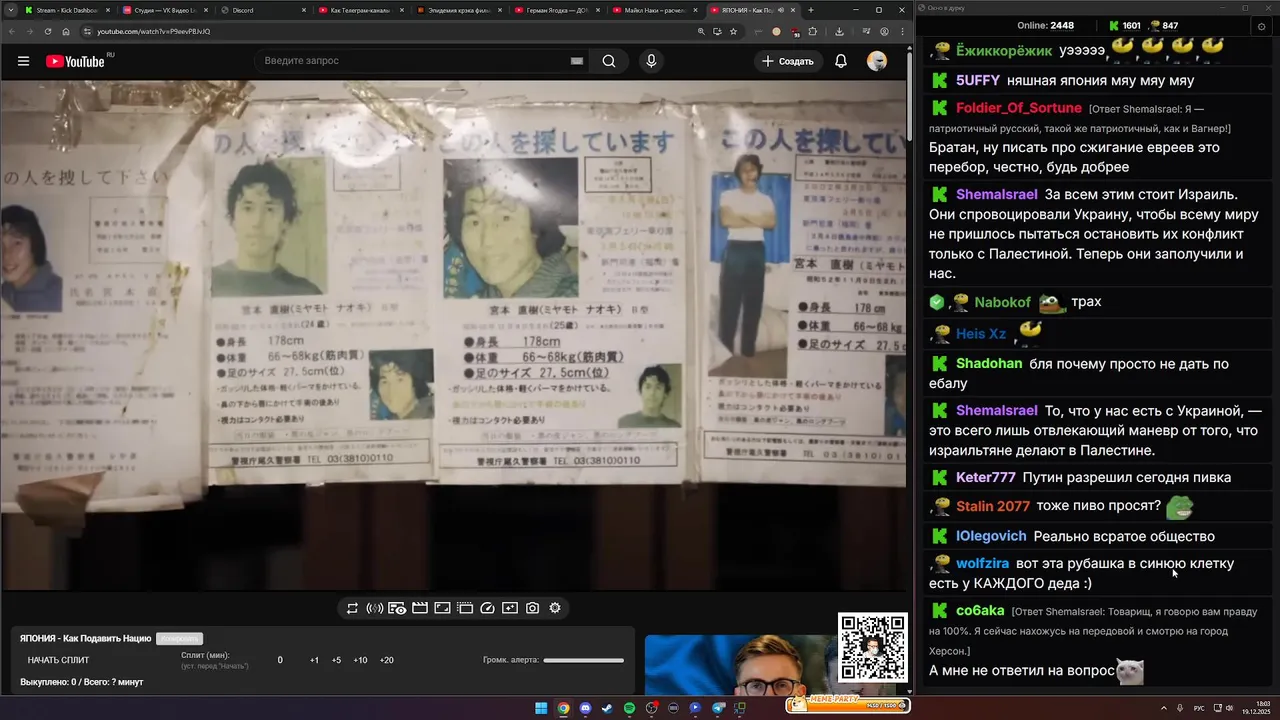Add +1 minute to split
Image resolution: width=1280 pixels, height=720 pixels.
[x=314, y=660]
